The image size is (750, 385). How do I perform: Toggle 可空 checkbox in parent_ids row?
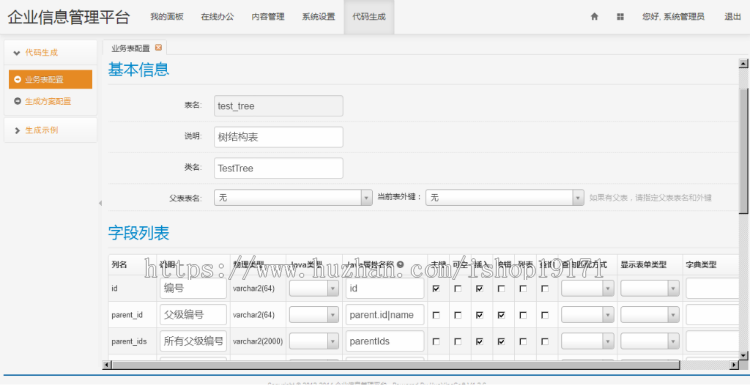458,341
